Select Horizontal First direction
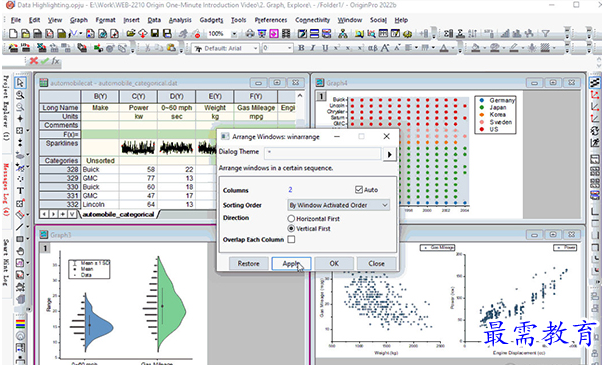605x365 pixels. (x=291, y=218)
